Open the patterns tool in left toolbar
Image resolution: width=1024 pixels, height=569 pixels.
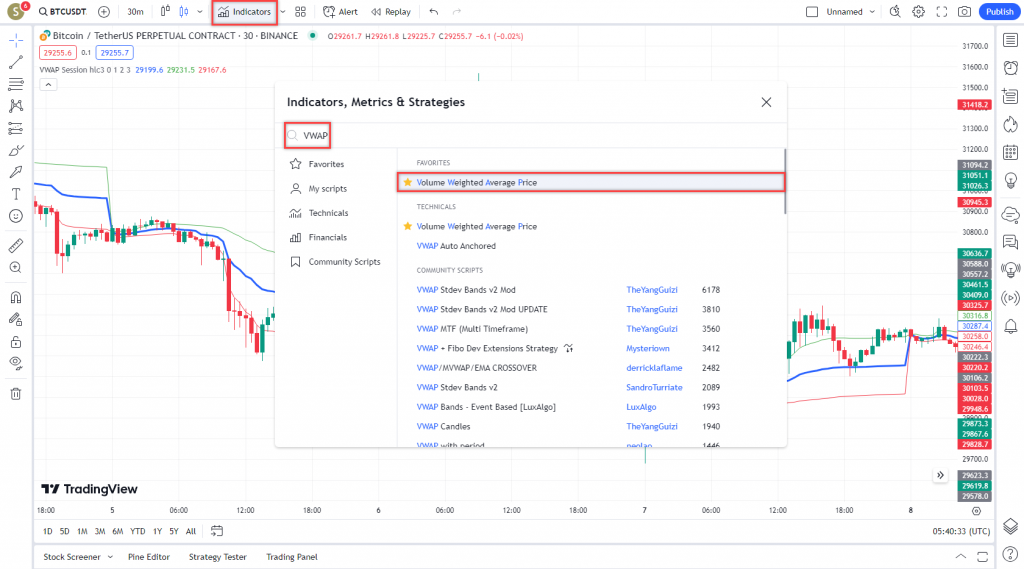point(16,106)
